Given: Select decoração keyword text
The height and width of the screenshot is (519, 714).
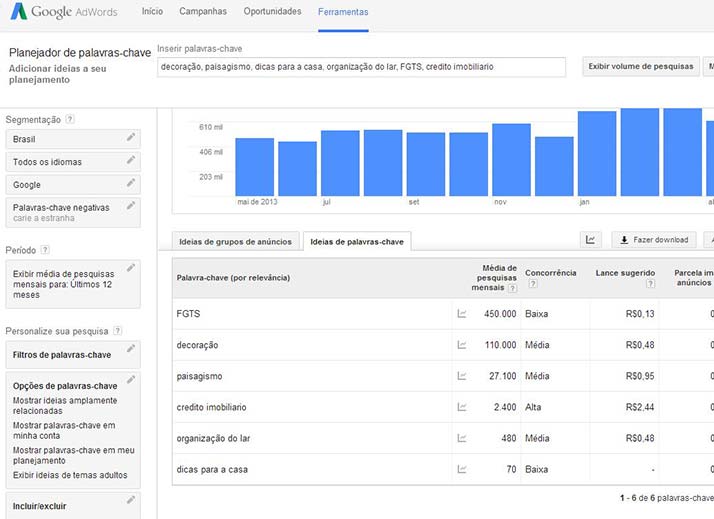Looking at the screenshot, I should point(197,345).
